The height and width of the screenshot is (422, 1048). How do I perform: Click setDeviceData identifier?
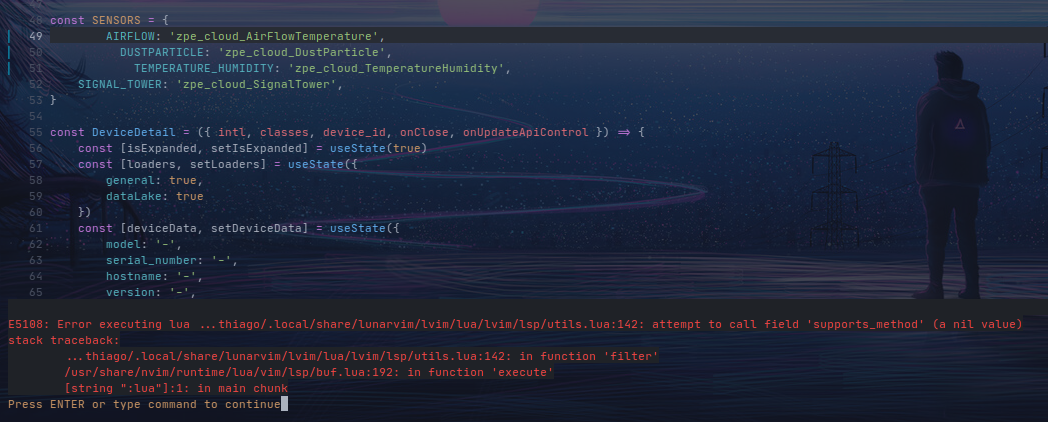(259, 229)
